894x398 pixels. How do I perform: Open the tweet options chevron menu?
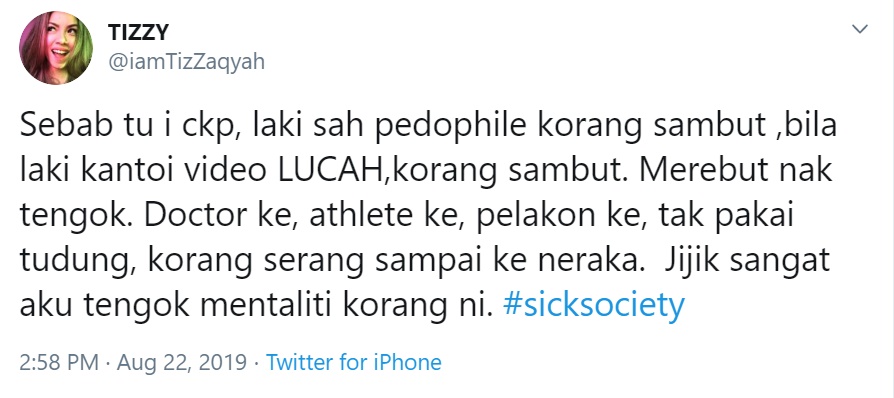coord(859,29)
